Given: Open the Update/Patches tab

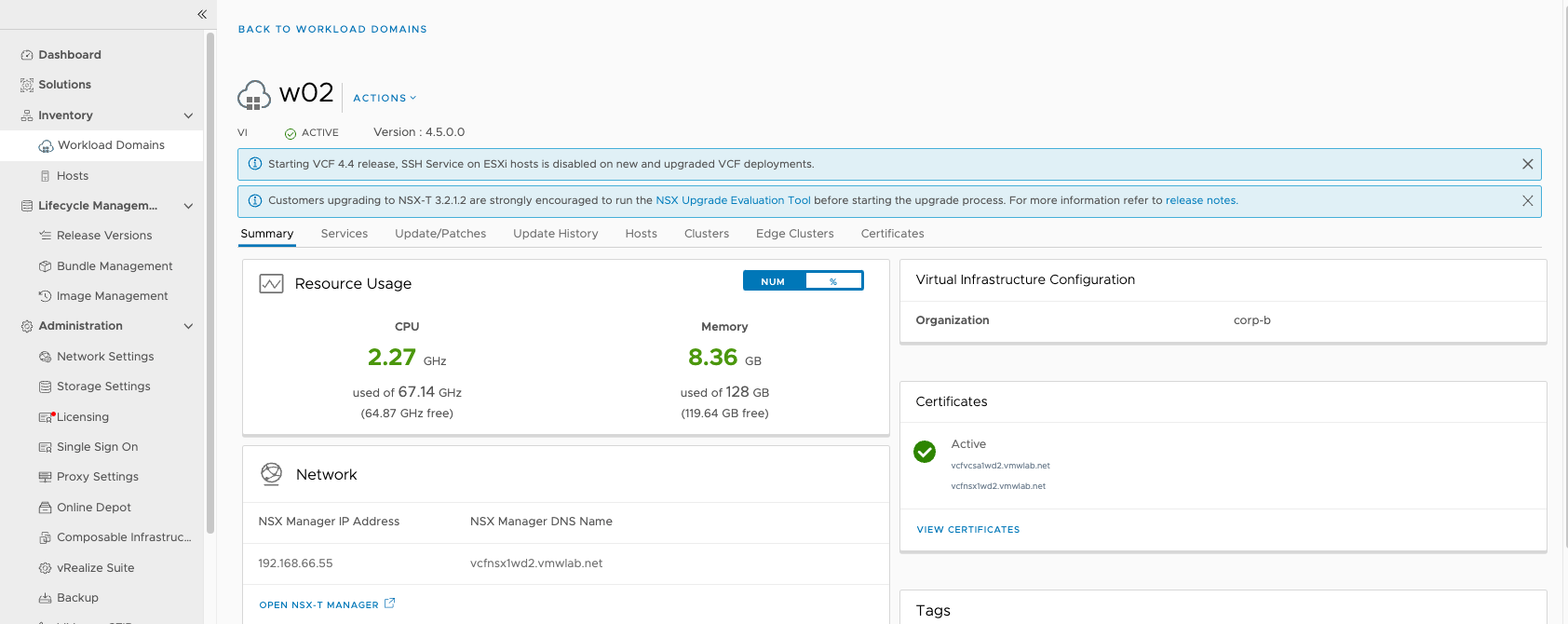Looking at the screenshot, I should [x=440, y=234].
